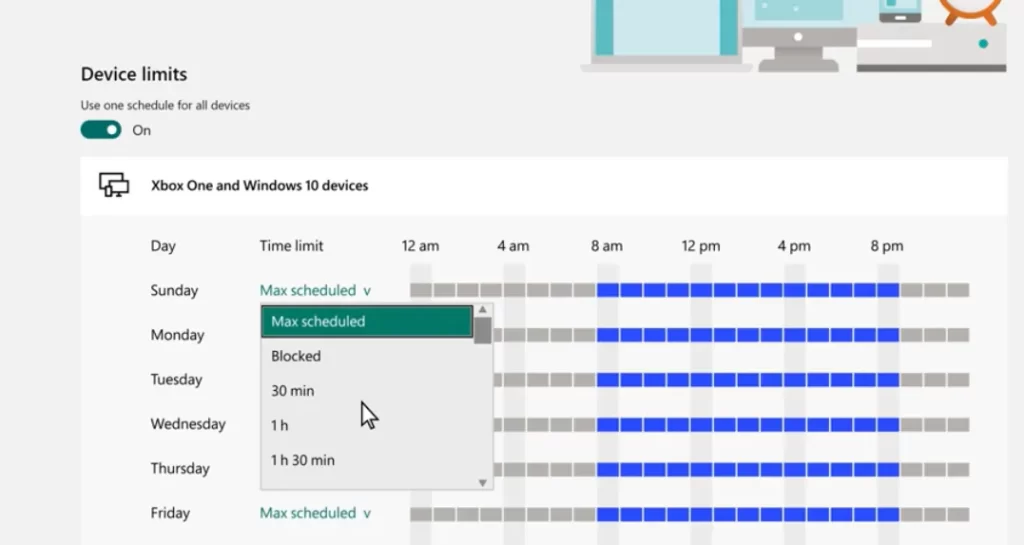The image size is (1024, 545).
Task: Pick 30 min time limit option
Action: click(366, 390)
